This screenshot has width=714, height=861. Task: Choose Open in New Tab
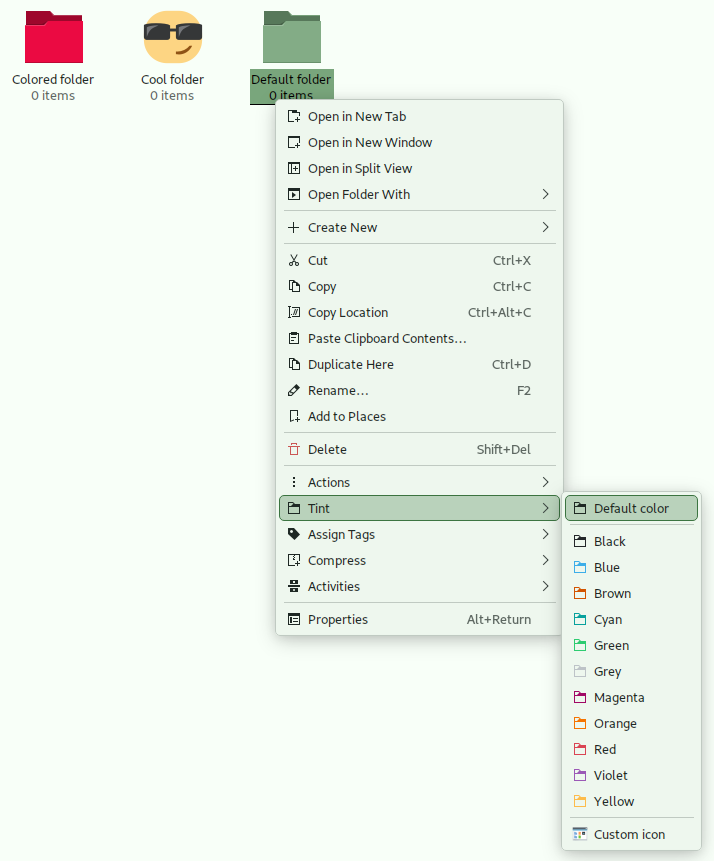click(420, 116)
